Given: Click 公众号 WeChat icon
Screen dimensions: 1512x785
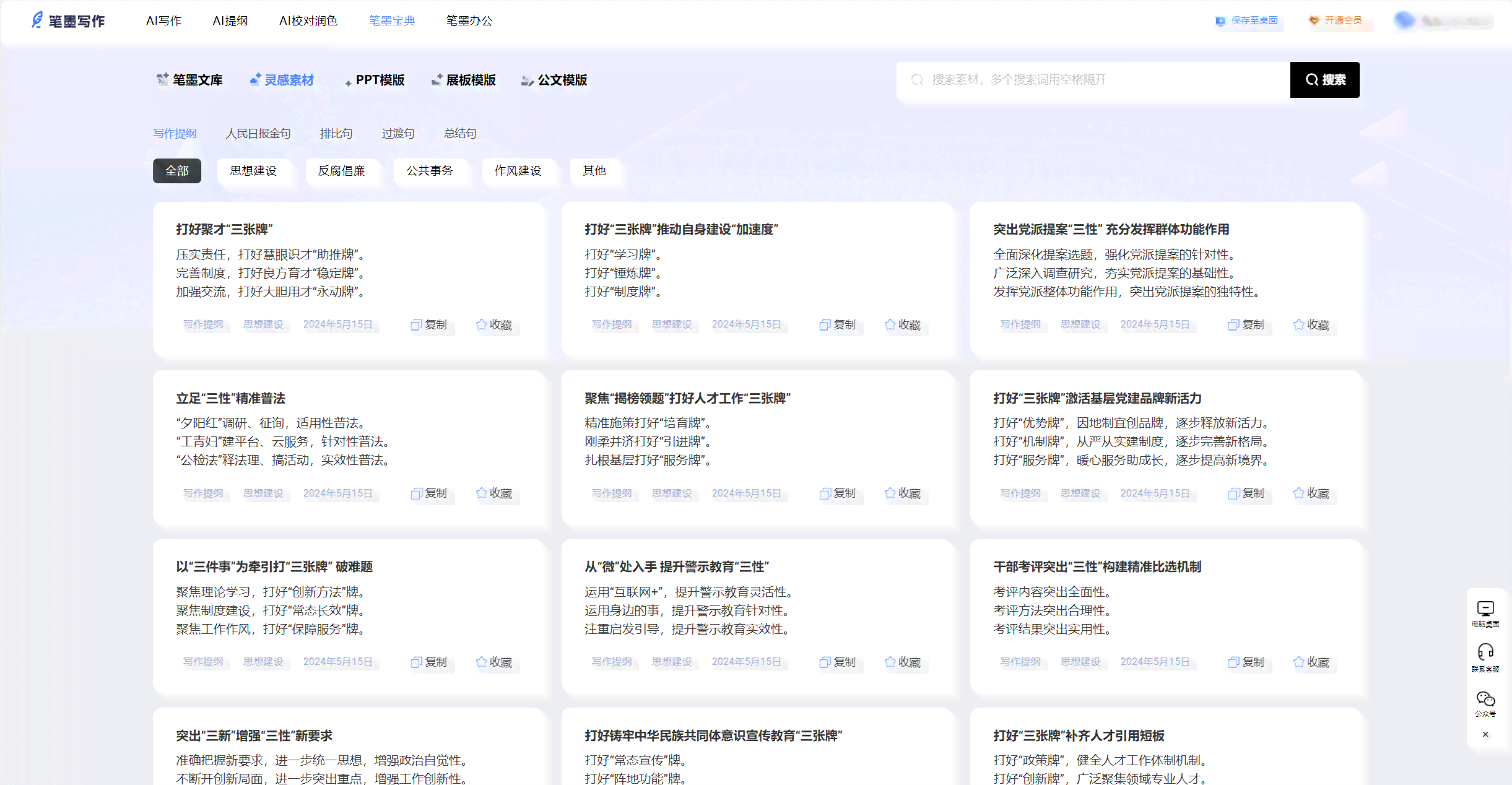Looking at the screenshot, I should (1485, 704).
